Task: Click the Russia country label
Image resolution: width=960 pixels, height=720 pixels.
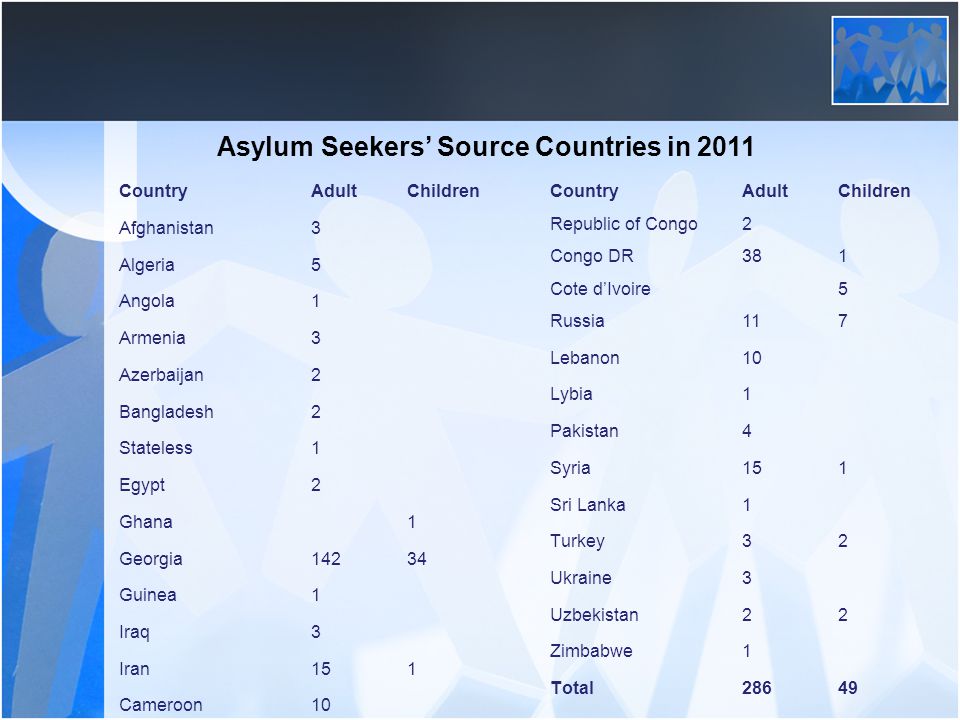Action: coord(577,321)
